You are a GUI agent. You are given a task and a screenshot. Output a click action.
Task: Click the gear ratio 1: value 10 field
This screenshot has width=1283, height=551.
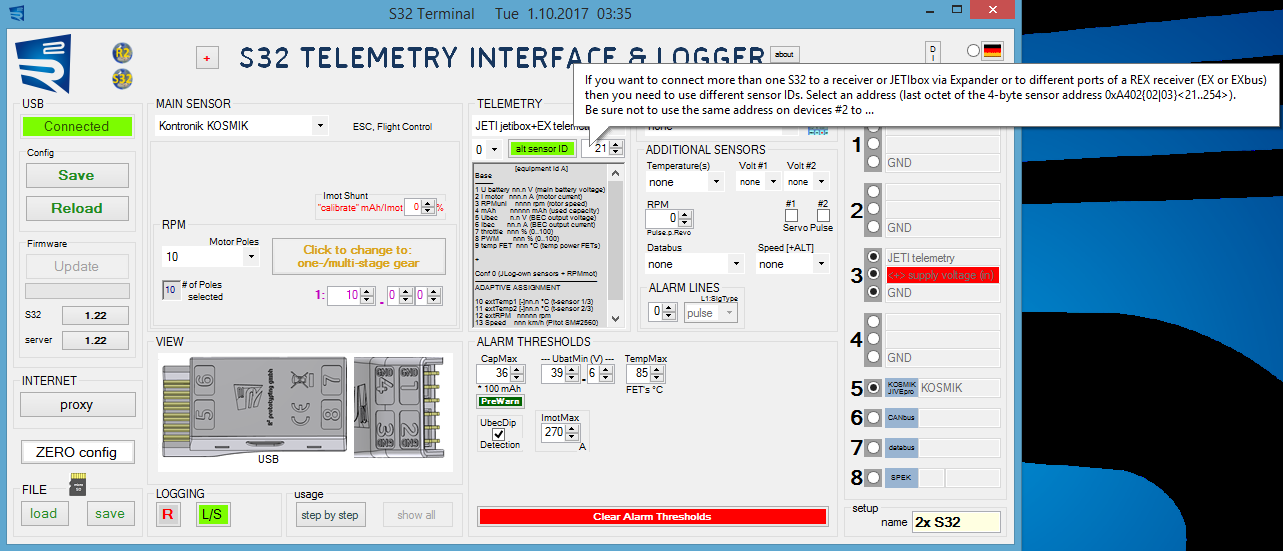point(345,295)
